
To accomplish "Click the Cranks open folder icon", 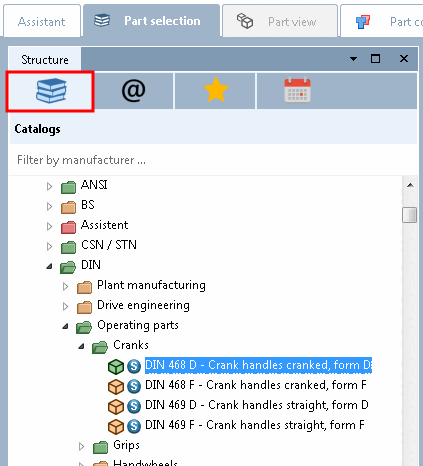I will click(x=100, y=347).
